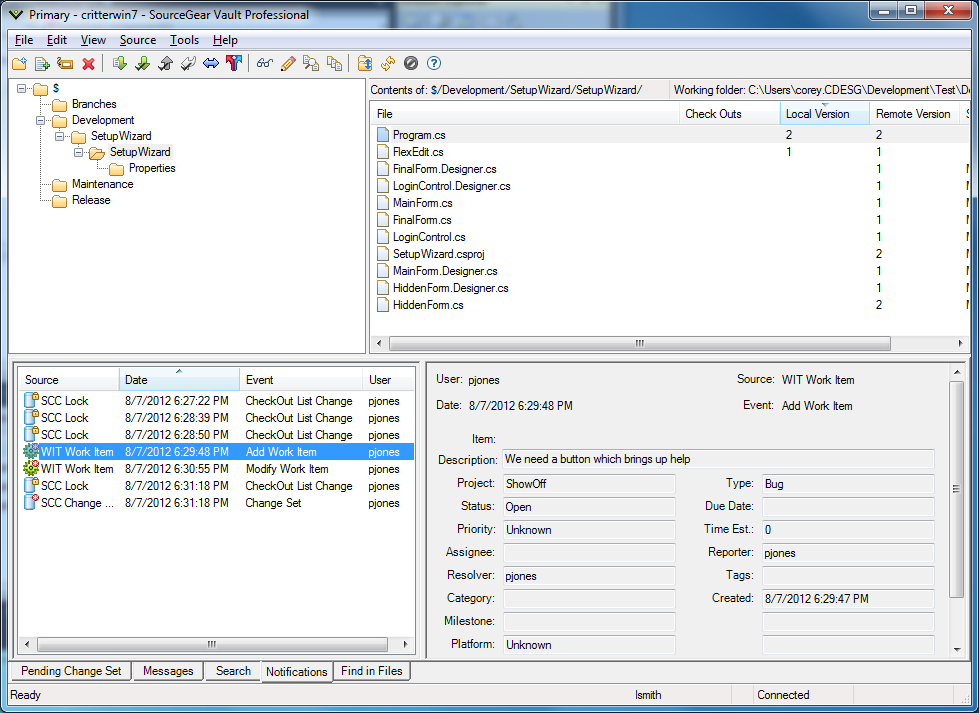Open the Source menu

coord(138,40)
